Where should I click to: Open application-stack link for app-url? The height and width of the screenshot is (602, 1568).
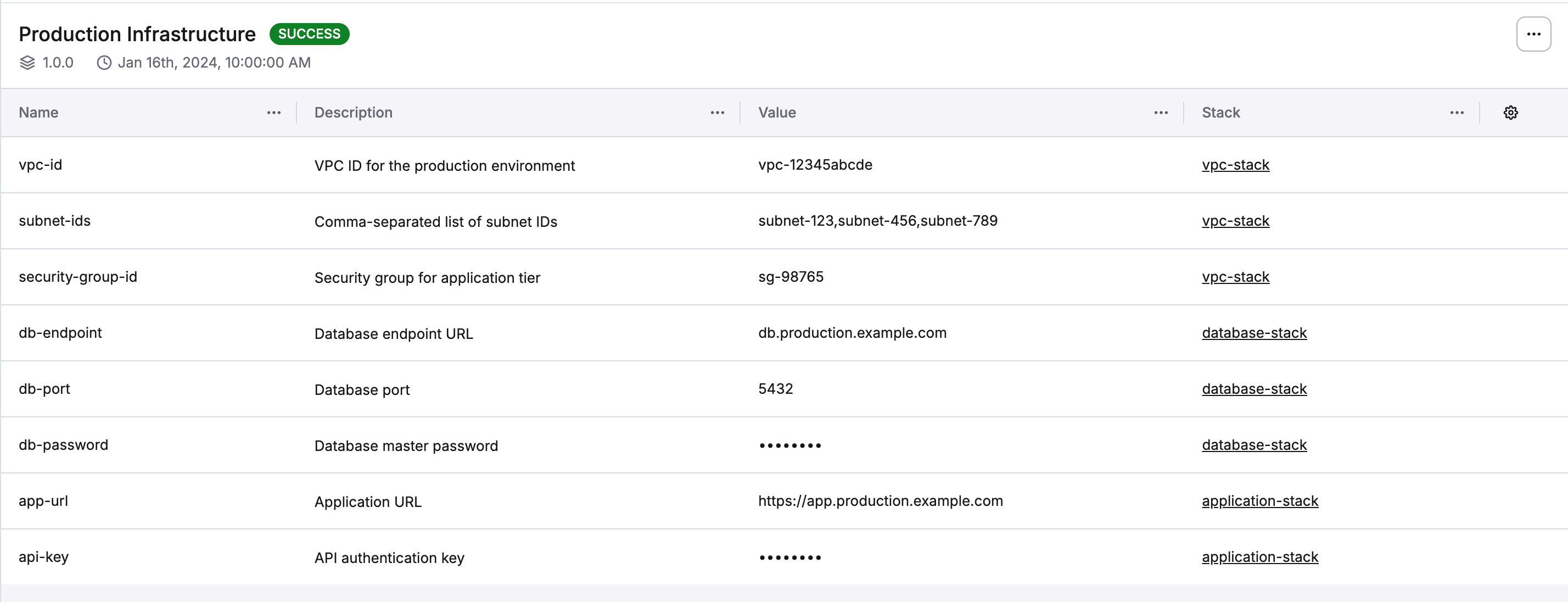tap(1259, 501)
